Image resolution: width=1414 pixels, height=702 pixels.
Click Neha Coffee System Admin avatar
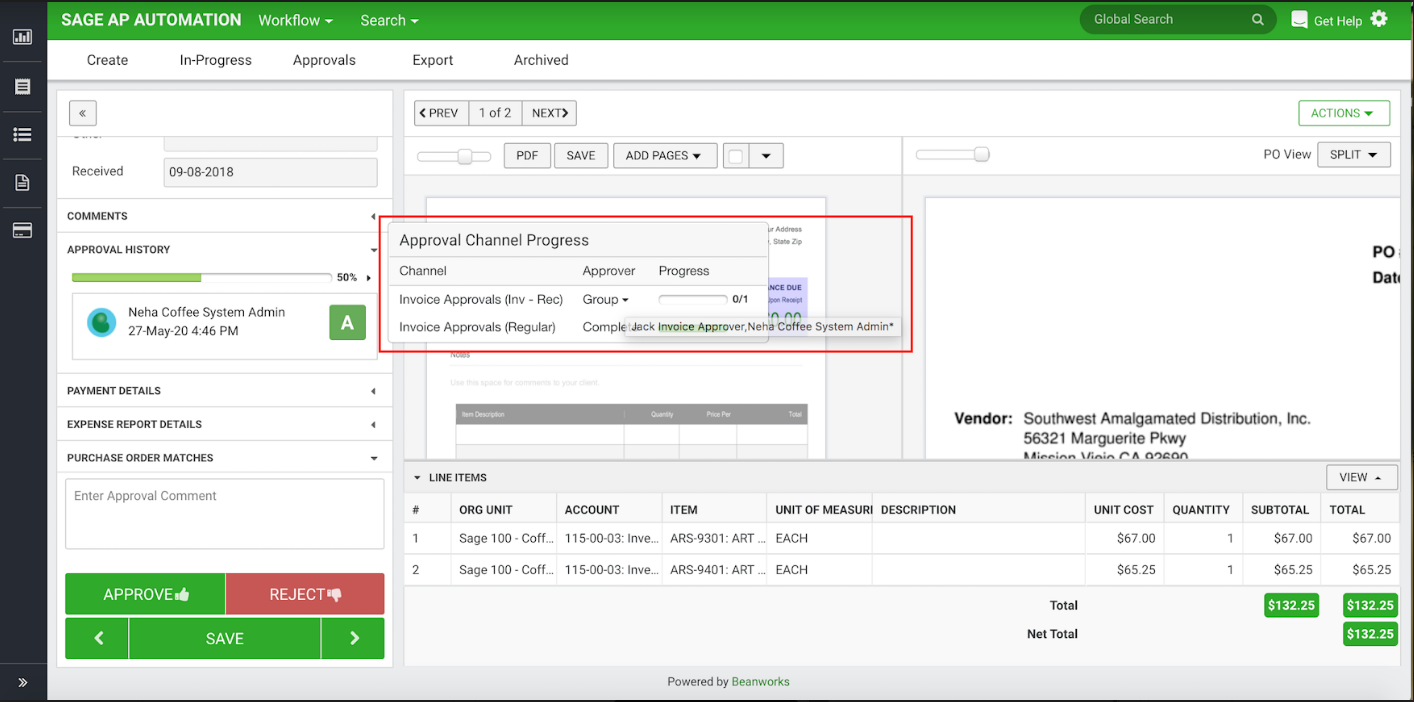coord(101,322)
